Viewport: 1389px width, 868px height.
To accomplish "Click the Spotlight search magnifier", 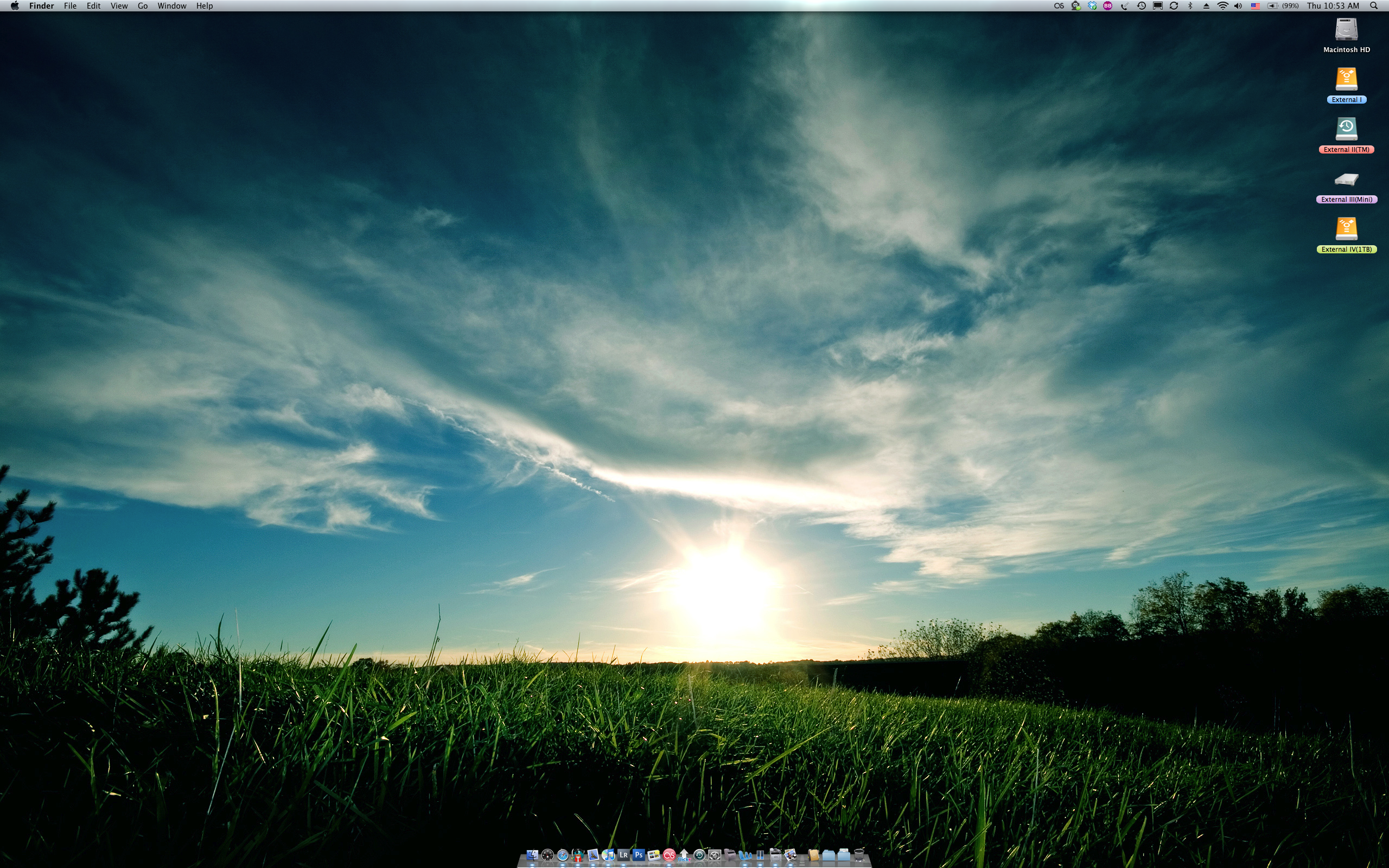I will [x=1373, y=6].
